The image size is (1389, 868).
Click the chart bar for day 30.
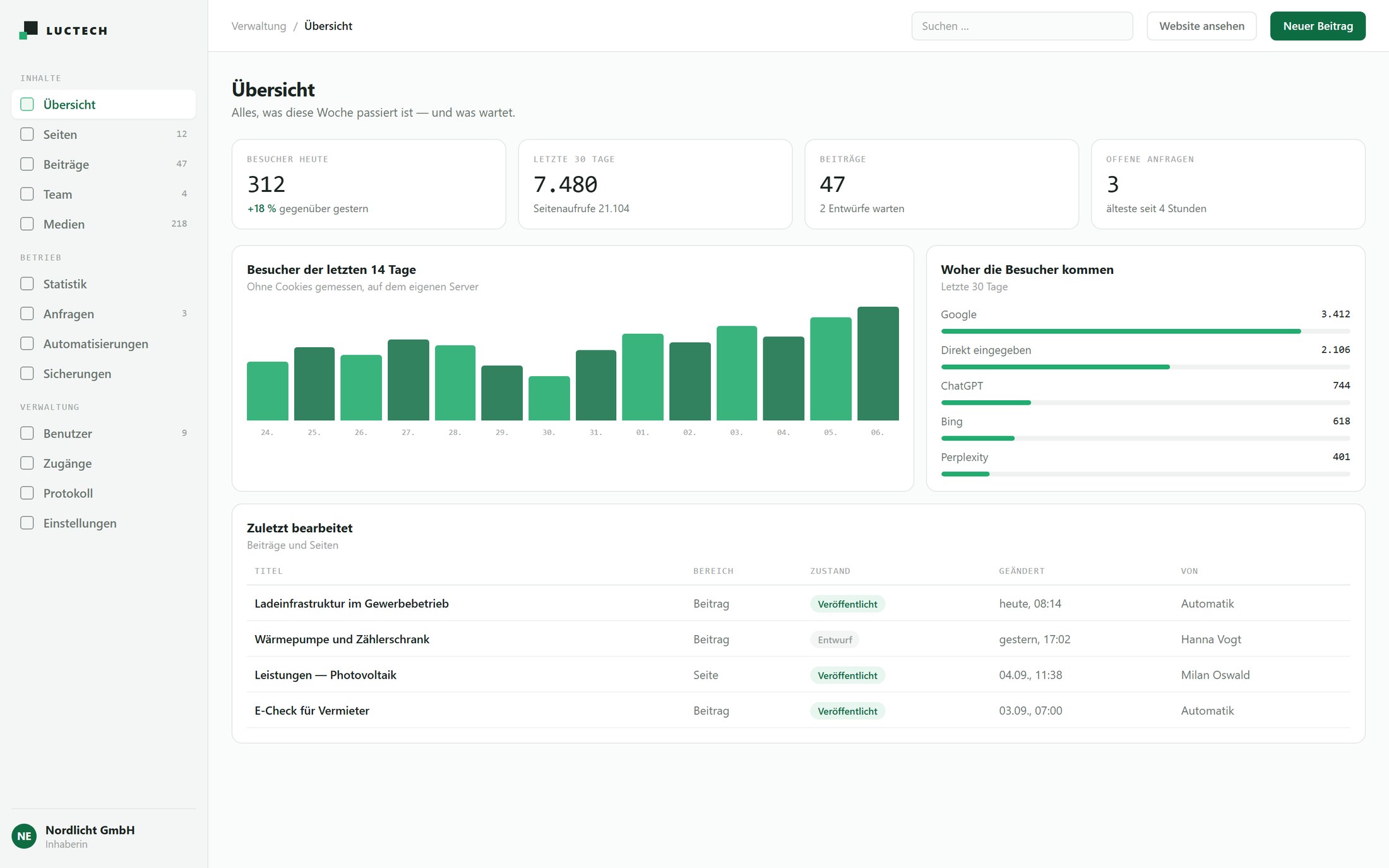549,398
